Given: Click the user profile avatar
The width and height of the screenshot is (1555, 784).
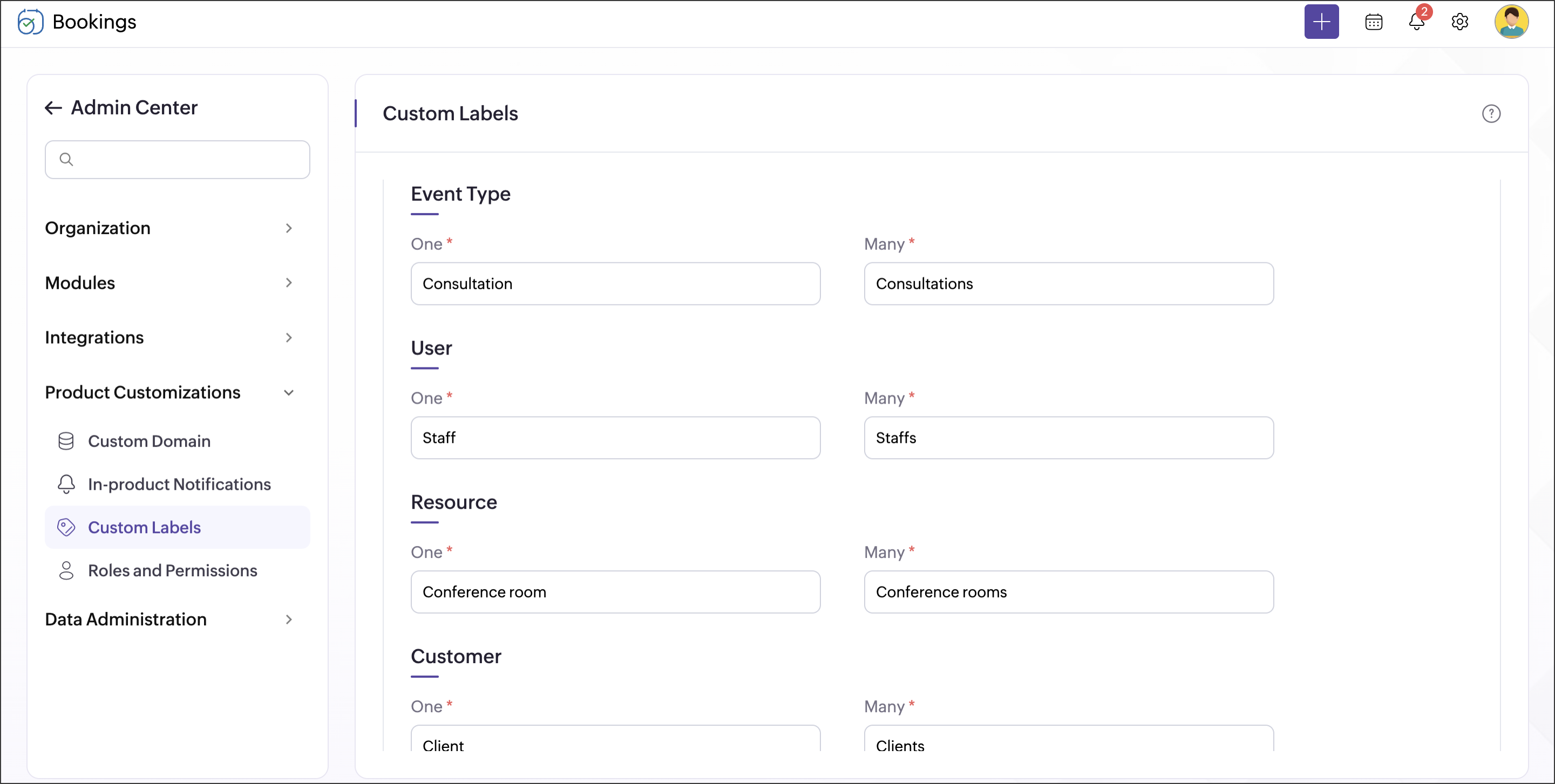Looking at the screenshot, I should click(x=1510, y=22).
